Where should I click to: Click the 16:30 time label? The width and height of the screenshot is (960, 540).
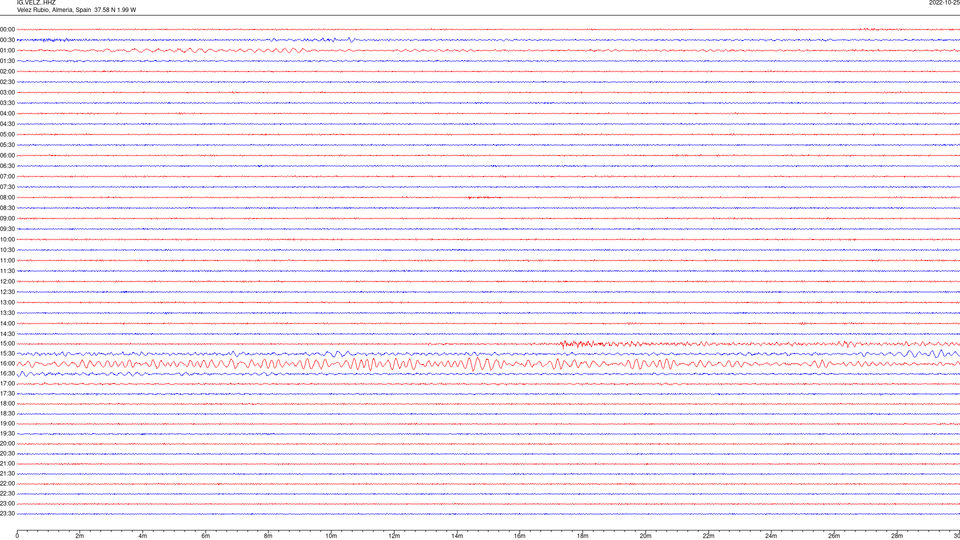coord(7,373)
